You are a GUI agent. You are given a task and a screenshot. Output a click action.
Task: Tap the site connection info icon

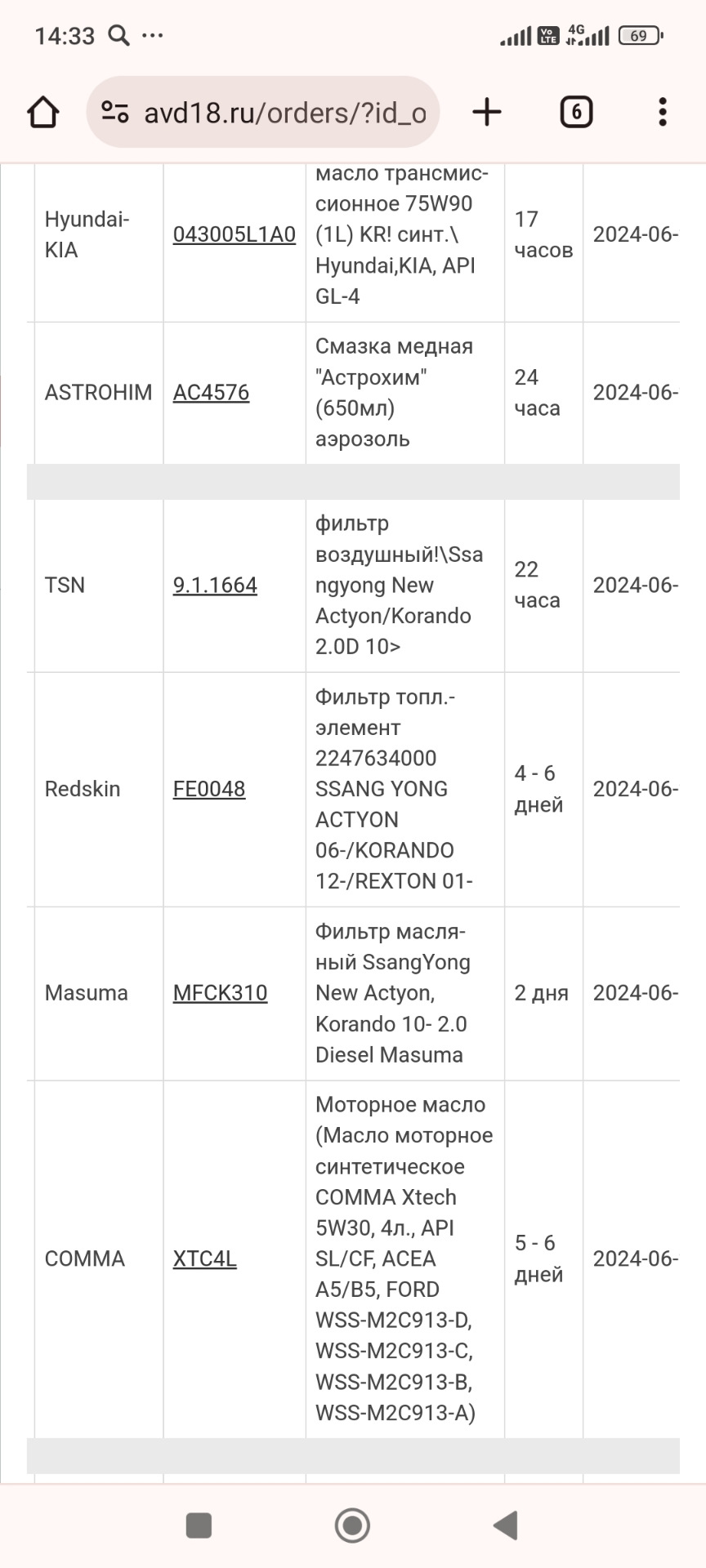click(x=114, y=112)
